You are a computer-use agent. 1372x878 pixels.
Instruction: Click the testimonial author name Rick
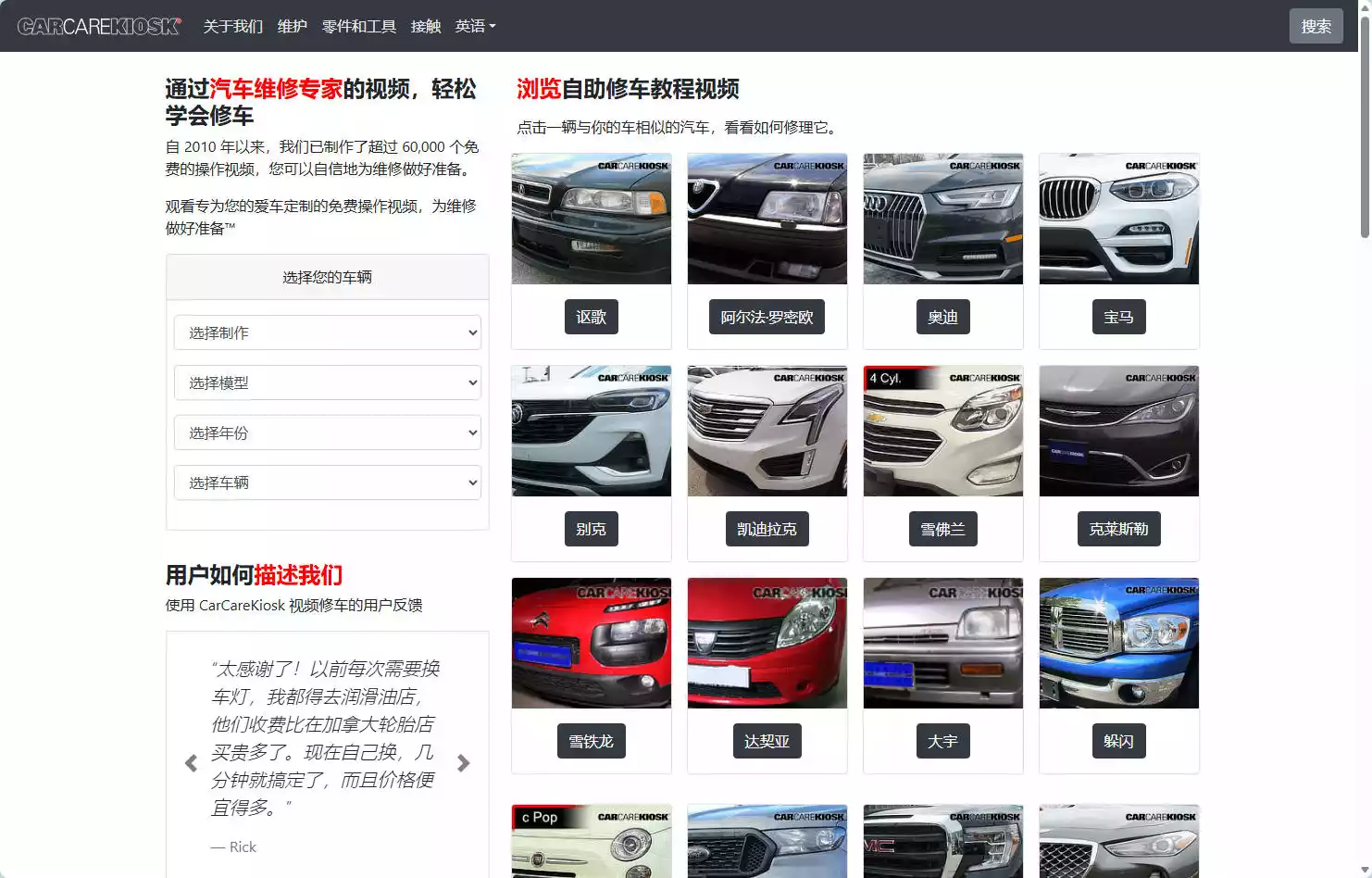(243, 847)
